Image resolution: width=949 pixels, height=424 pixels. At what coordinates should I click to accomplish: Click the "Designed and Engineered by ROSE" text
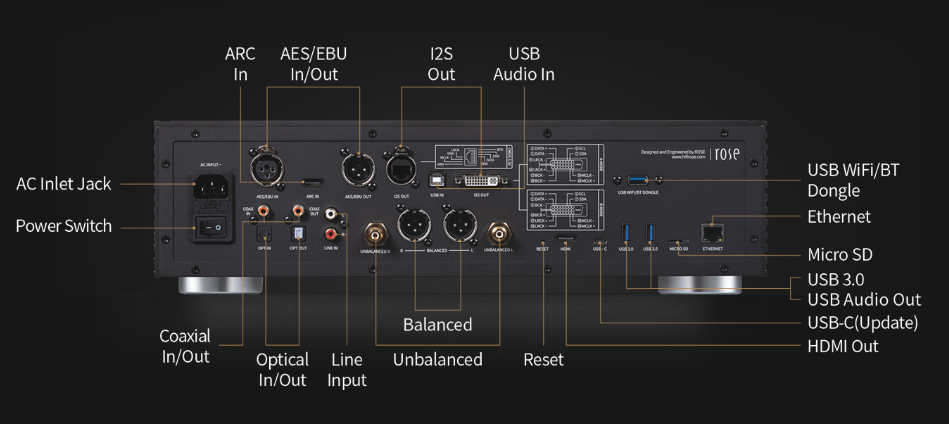pyautogui.click(x=674, y=151)
